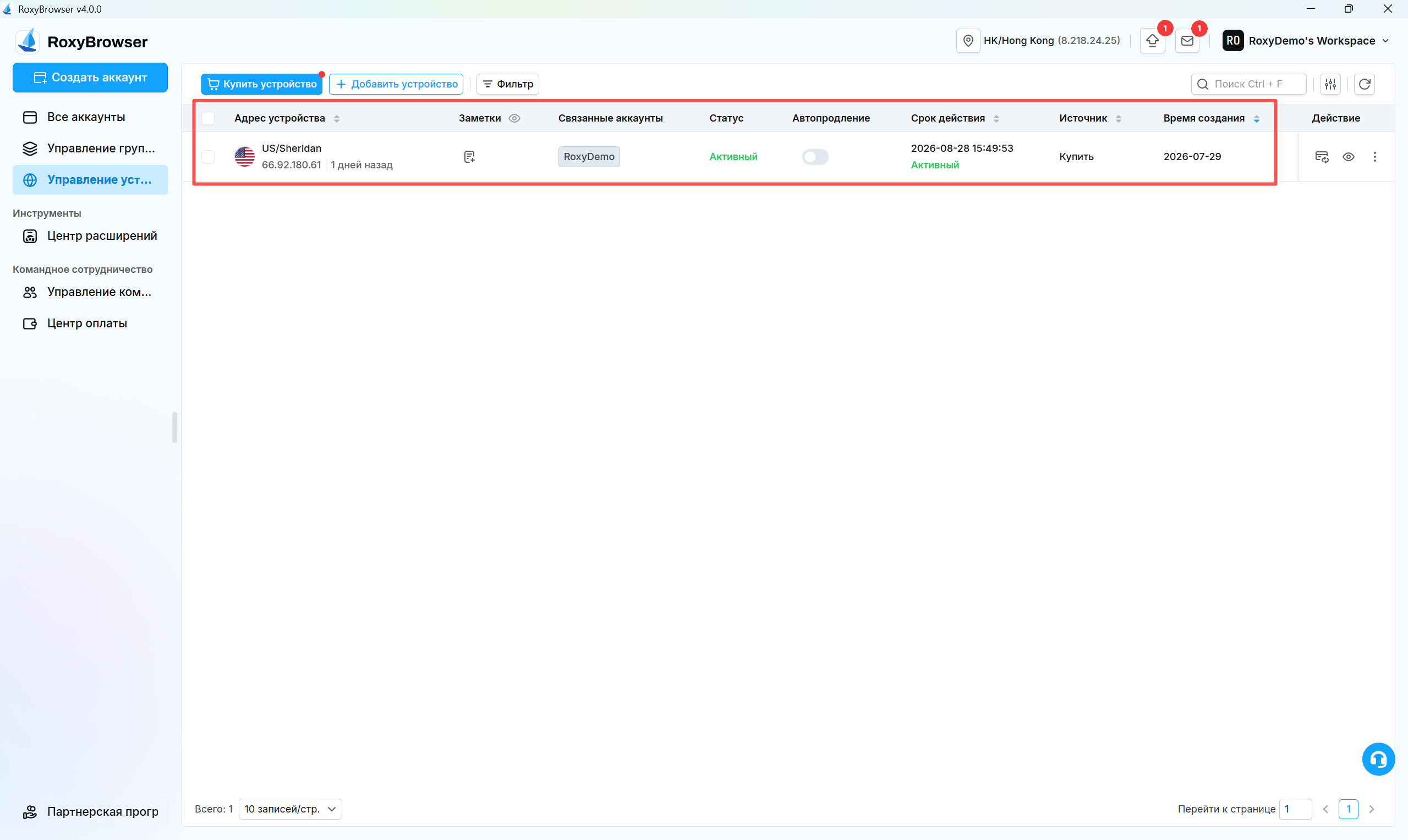The image size is (1408, 840).
Task: Open Центр оплаты sidebar item
Action: pyautogui.click(x=90, y=323)
